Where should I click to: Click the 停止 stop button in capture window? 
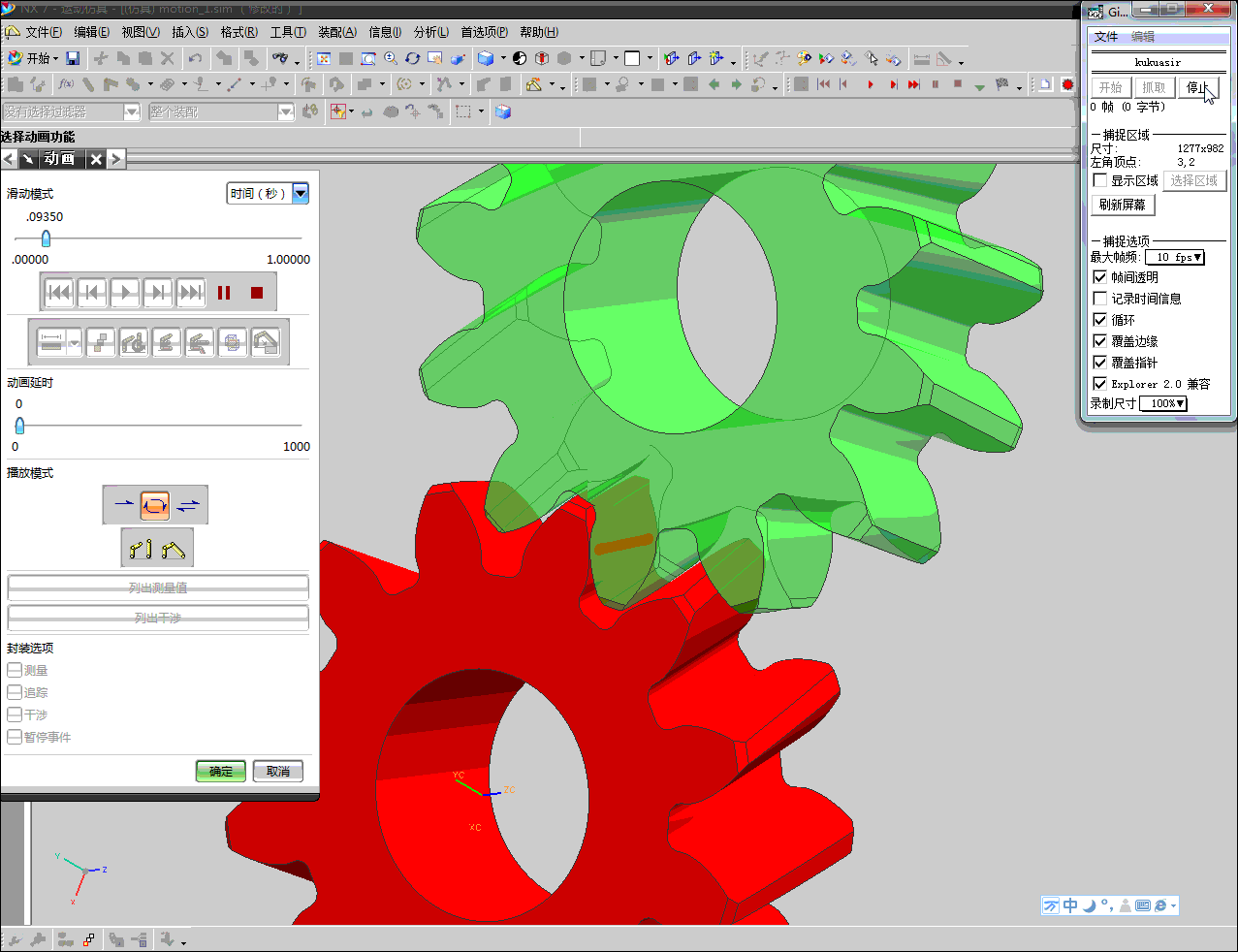point(1199,87)
